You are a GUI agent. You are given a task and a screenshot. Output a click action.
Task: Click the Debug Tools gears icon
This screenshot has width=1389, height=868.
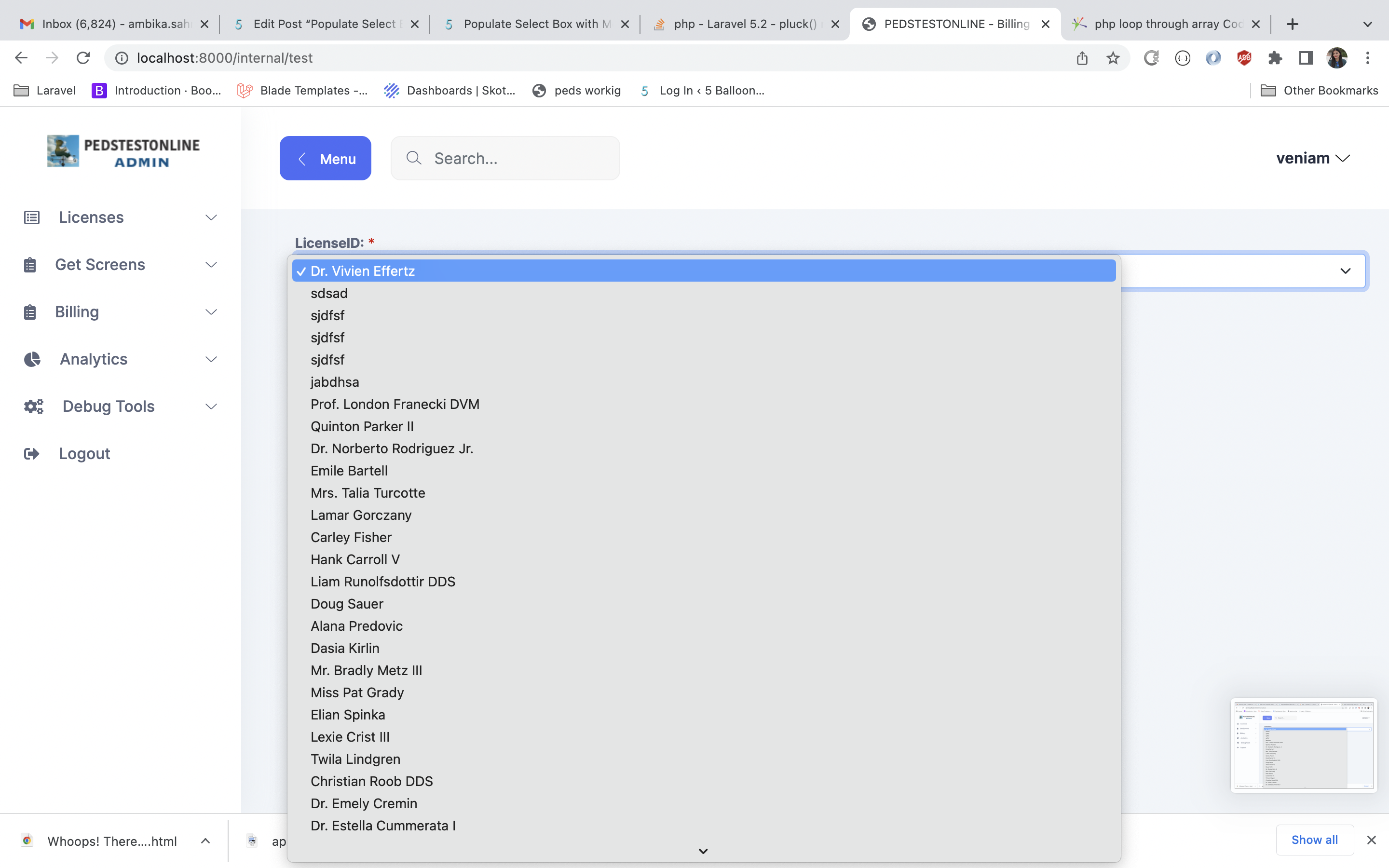click(x=33, y=407)
